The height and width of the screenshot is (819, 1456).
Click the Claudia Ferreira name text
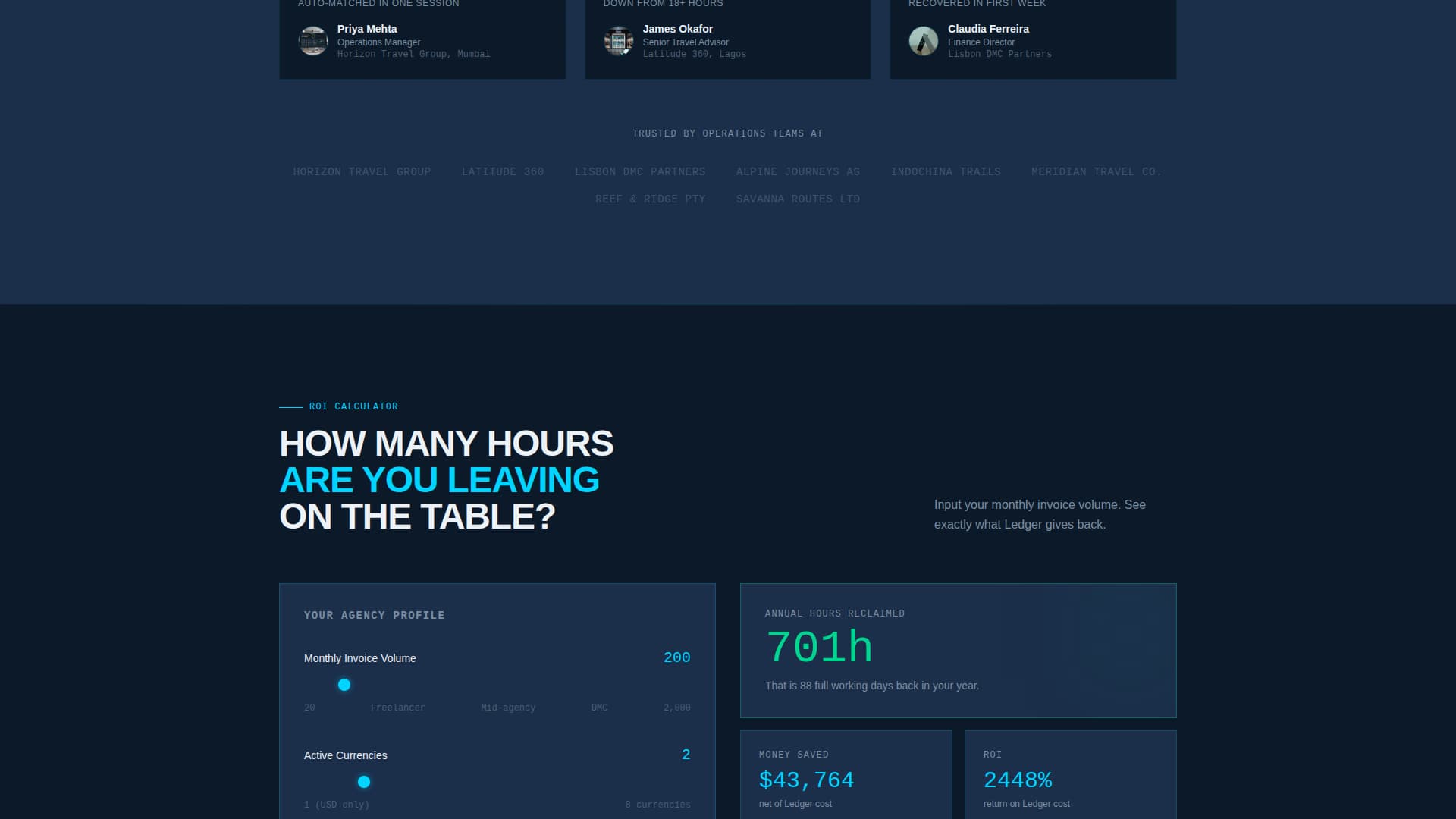click(x=988, y=29)
